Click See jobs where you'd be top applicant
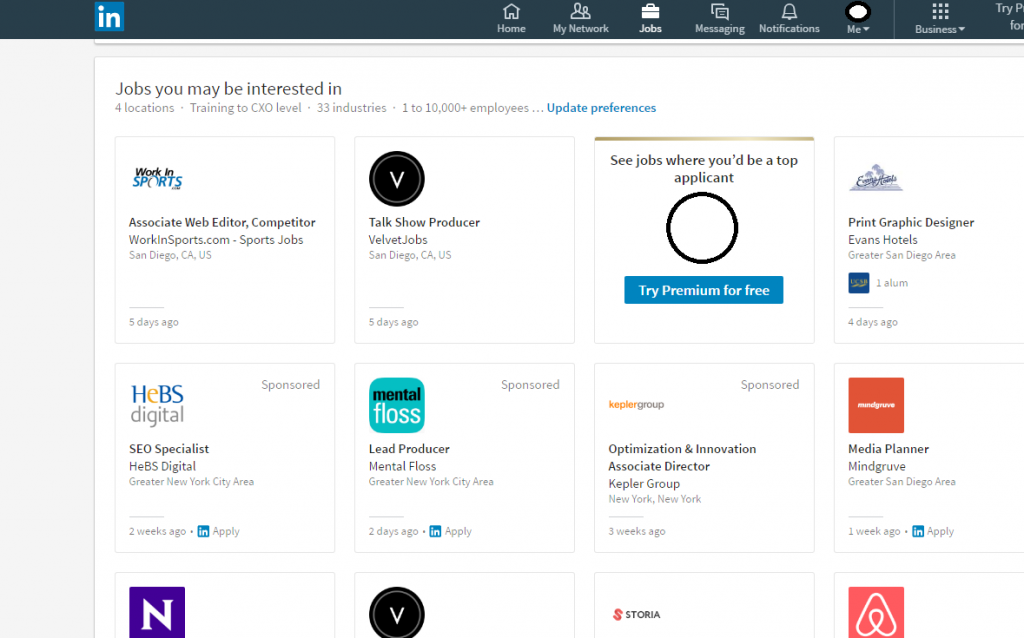Screen dimensions: 1024x638 pyautogui.click(x=704, y=168)
